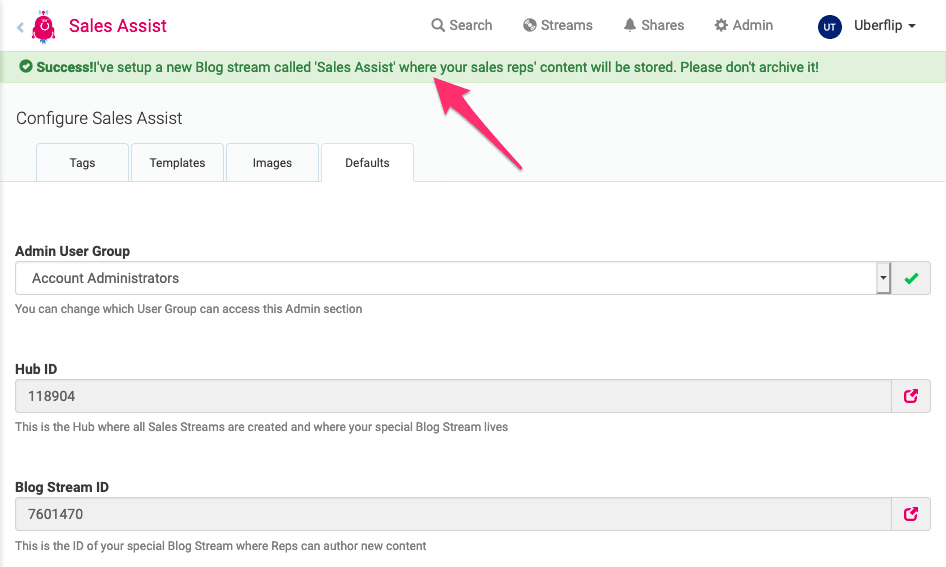The image size is (946, 567).
Task: Open Search in the top navigation
Action: [462, 25]
